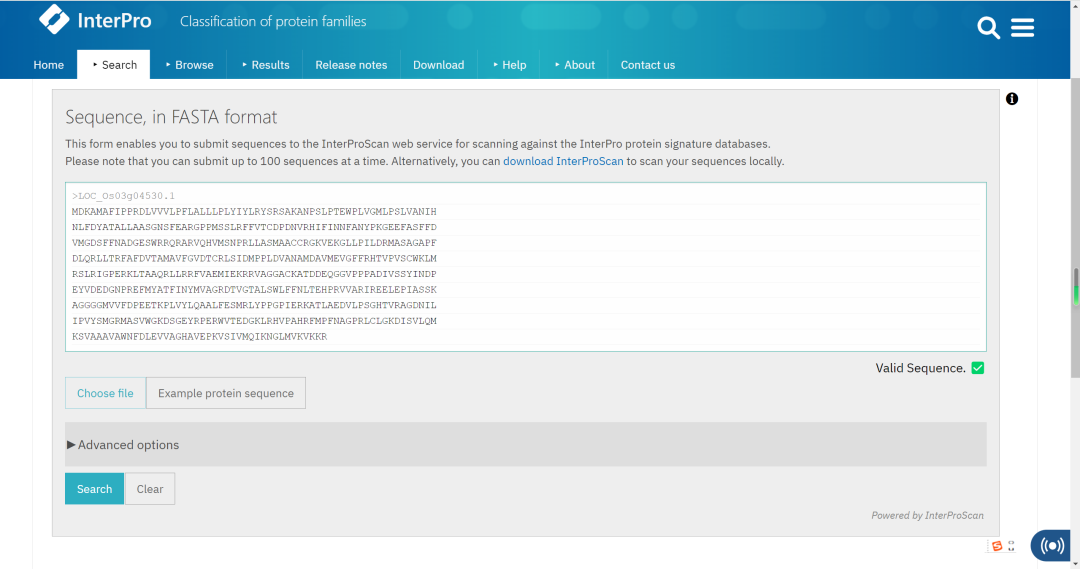Click the 'Powered by InterProScan' text

click(927, 515)
